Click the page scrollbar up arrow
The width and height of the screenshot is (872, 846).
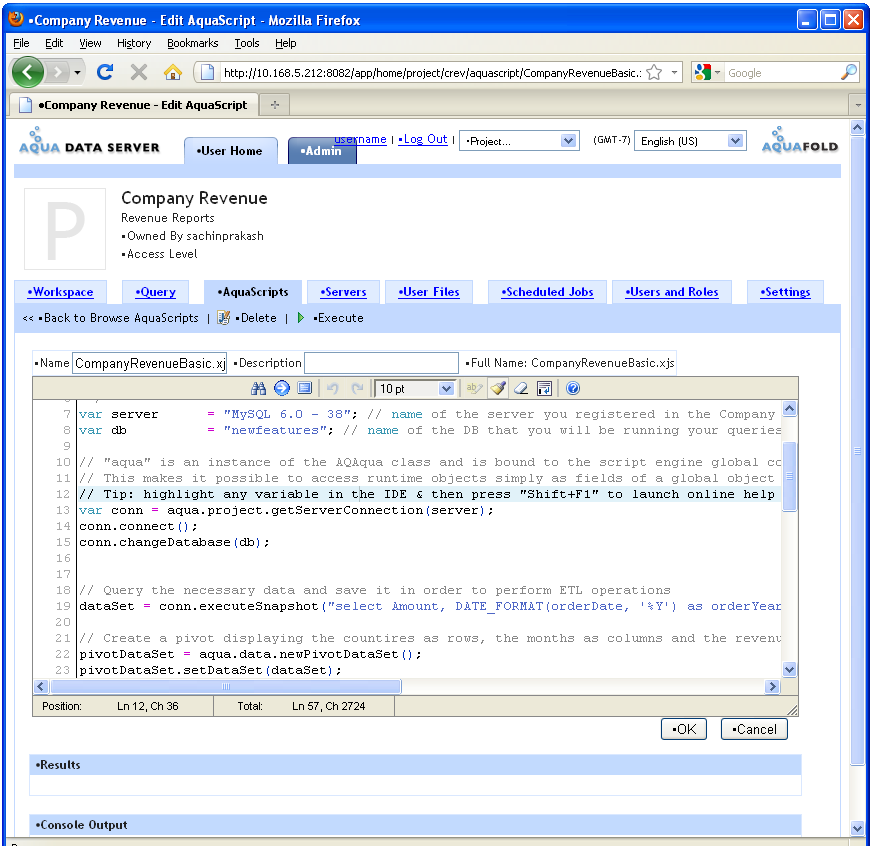(858, 127)
